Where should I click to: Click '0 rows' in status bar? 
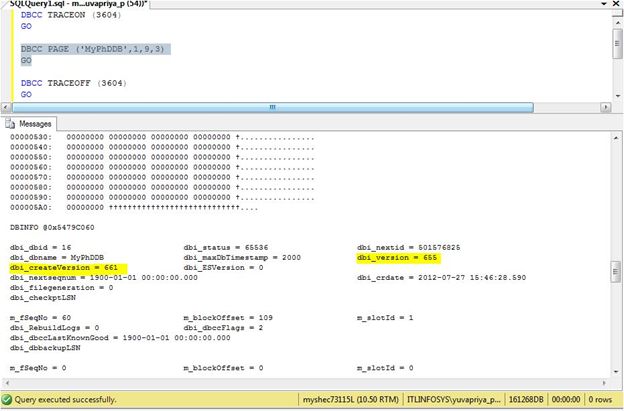pos(600,399)
